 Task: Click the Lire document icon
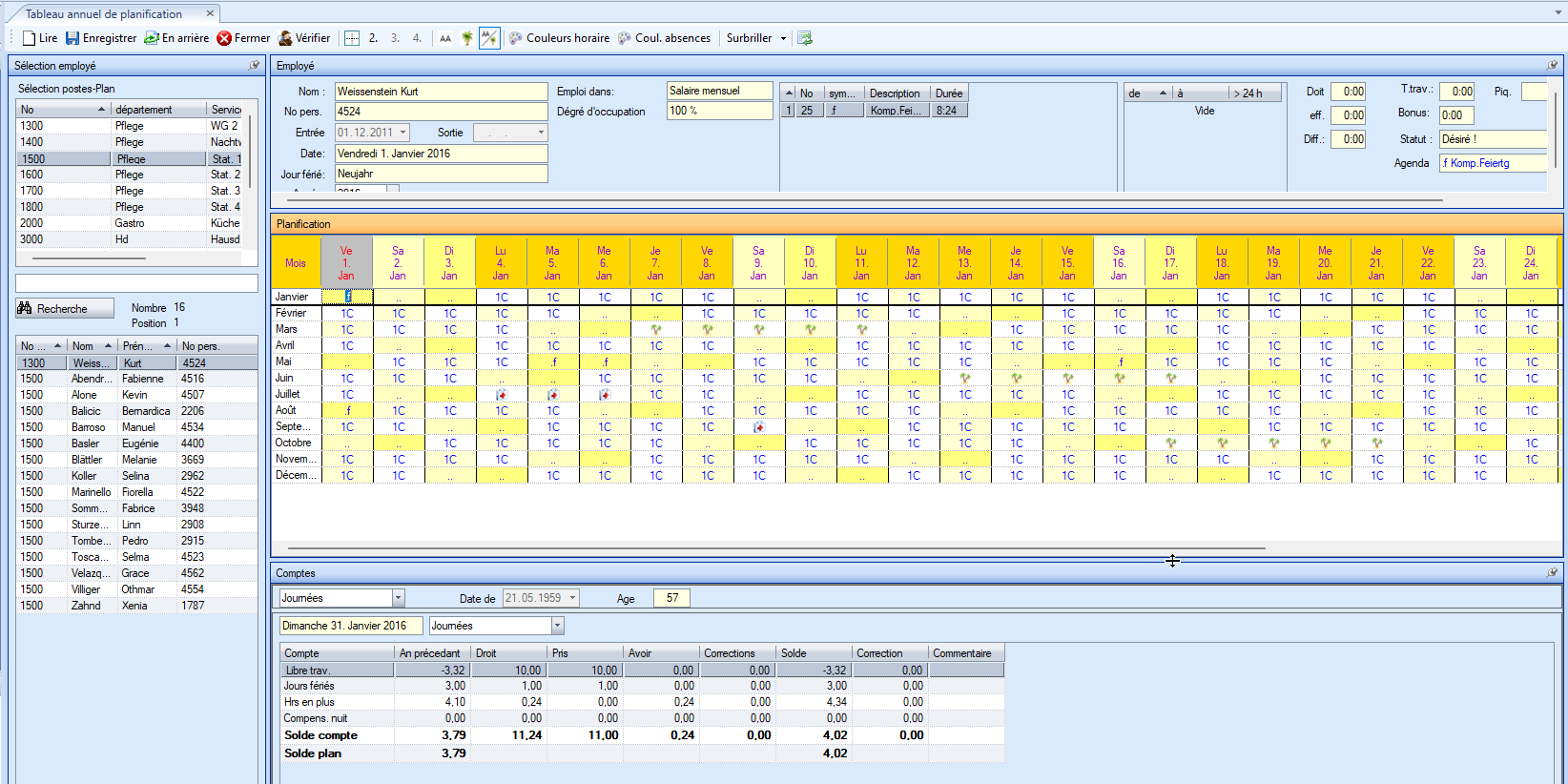point(30,38)
